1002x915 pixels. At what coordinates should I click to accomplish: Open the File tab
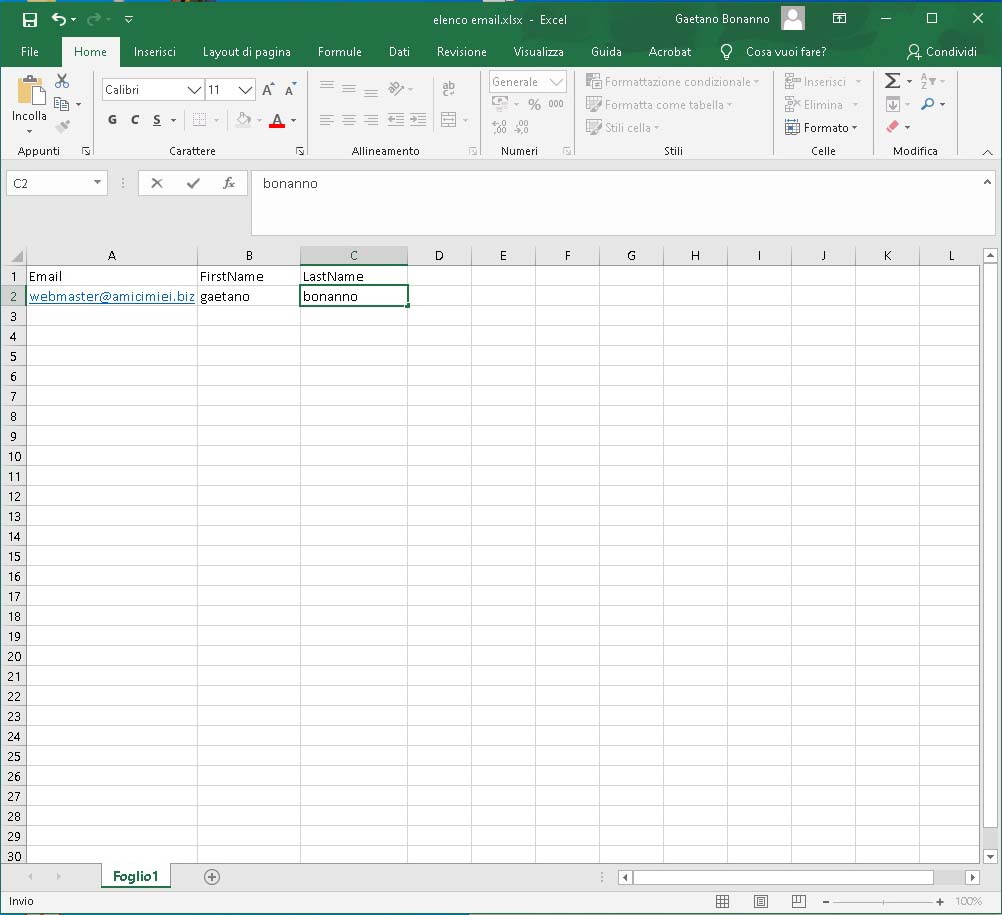(x=29, y=52)
